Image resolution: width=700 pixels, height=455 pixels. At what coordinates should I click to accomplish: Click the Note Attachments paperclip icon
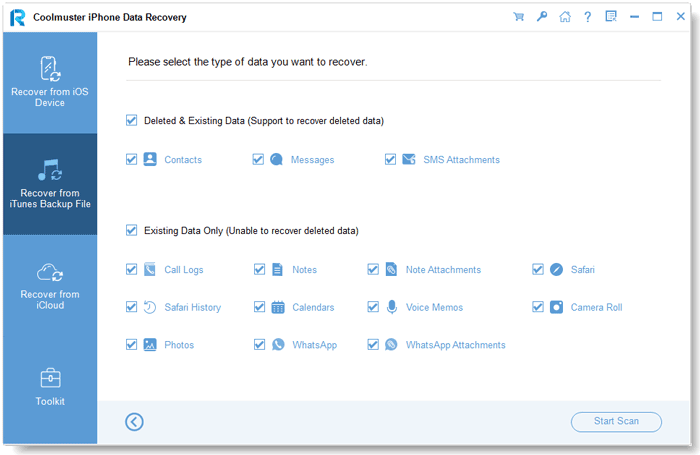[391, 269]
